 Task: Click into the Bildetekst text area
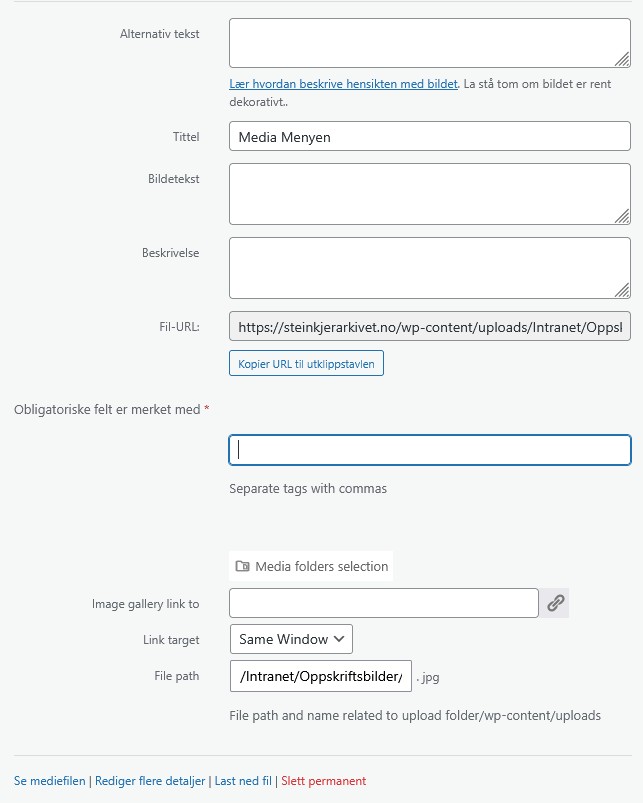(x=420, y=193)
